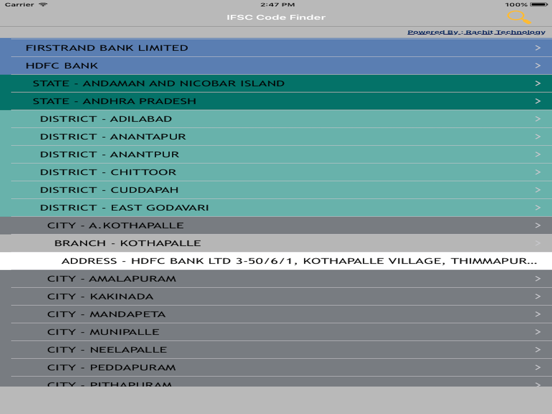The width and height of the screenshot is (552, 414).
Task: Collapse the East Godavari district chevron
Action: pyautogui.click(x=538, y=208)
